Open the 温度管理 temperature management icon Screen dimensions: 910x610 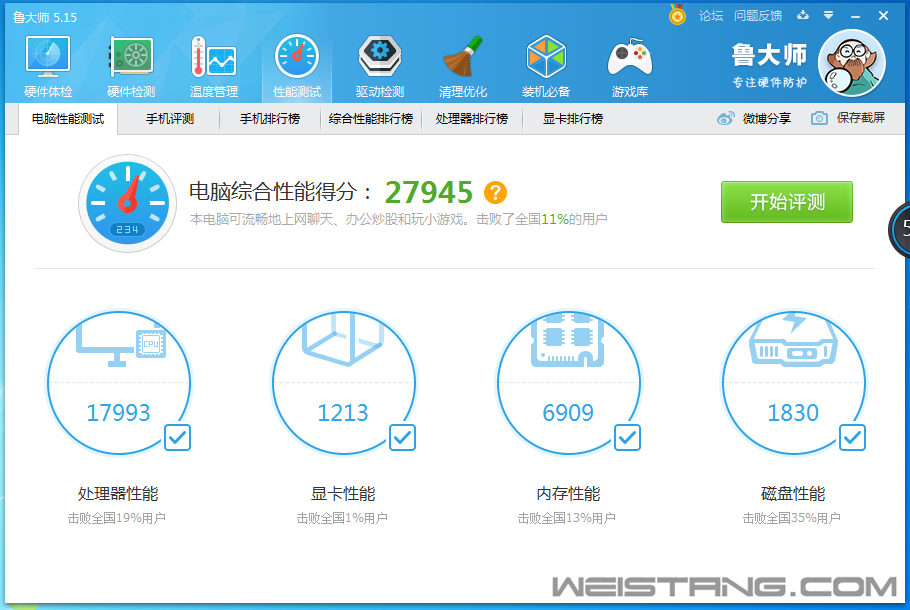pos(214,66)
